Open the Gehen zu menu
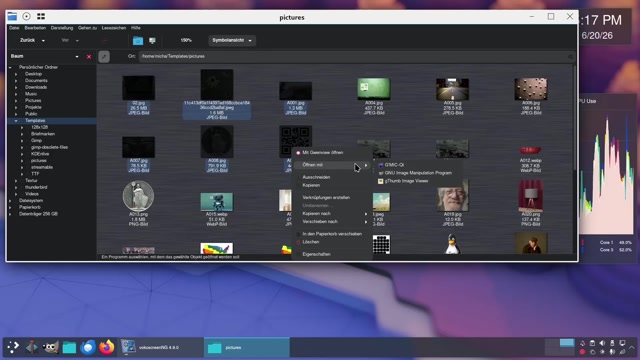Image resolution: width=640 pixels, height=360 pixels. click(87, 28)
